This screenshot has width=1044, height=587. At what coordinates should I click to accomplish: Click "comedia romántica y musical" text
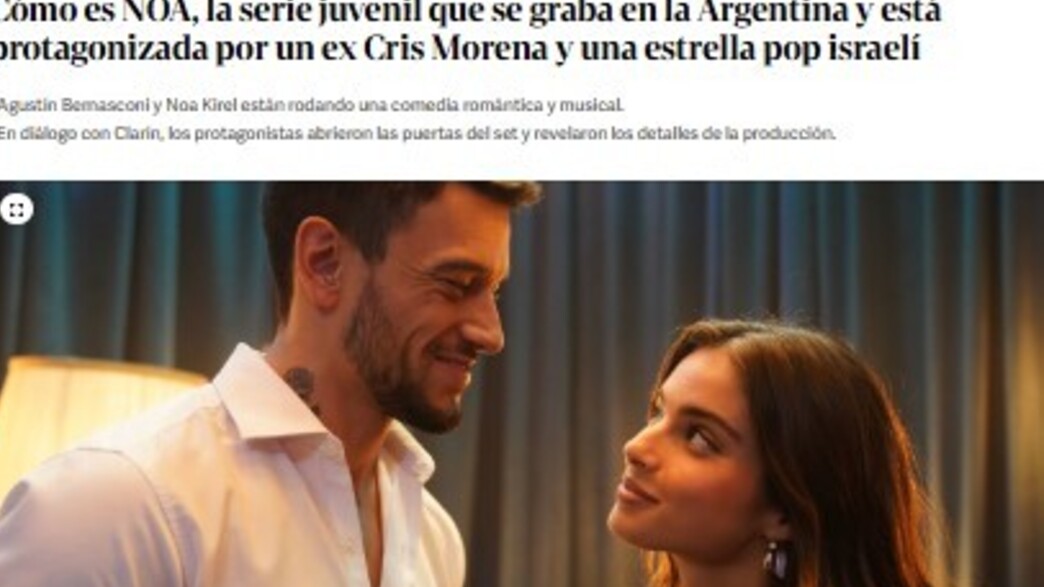[507, 105]
